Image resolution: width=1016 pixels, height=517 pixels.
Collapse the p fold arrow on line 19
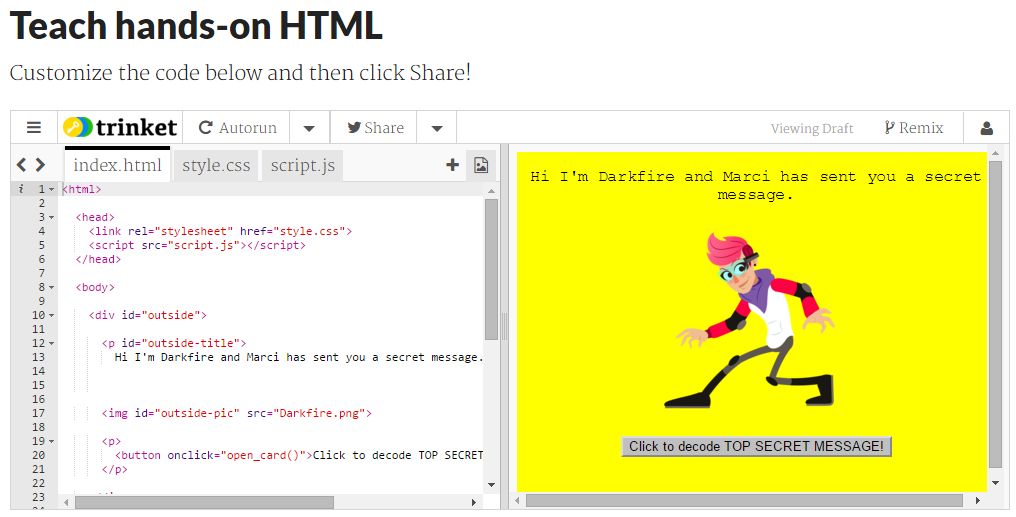(52, 441)
